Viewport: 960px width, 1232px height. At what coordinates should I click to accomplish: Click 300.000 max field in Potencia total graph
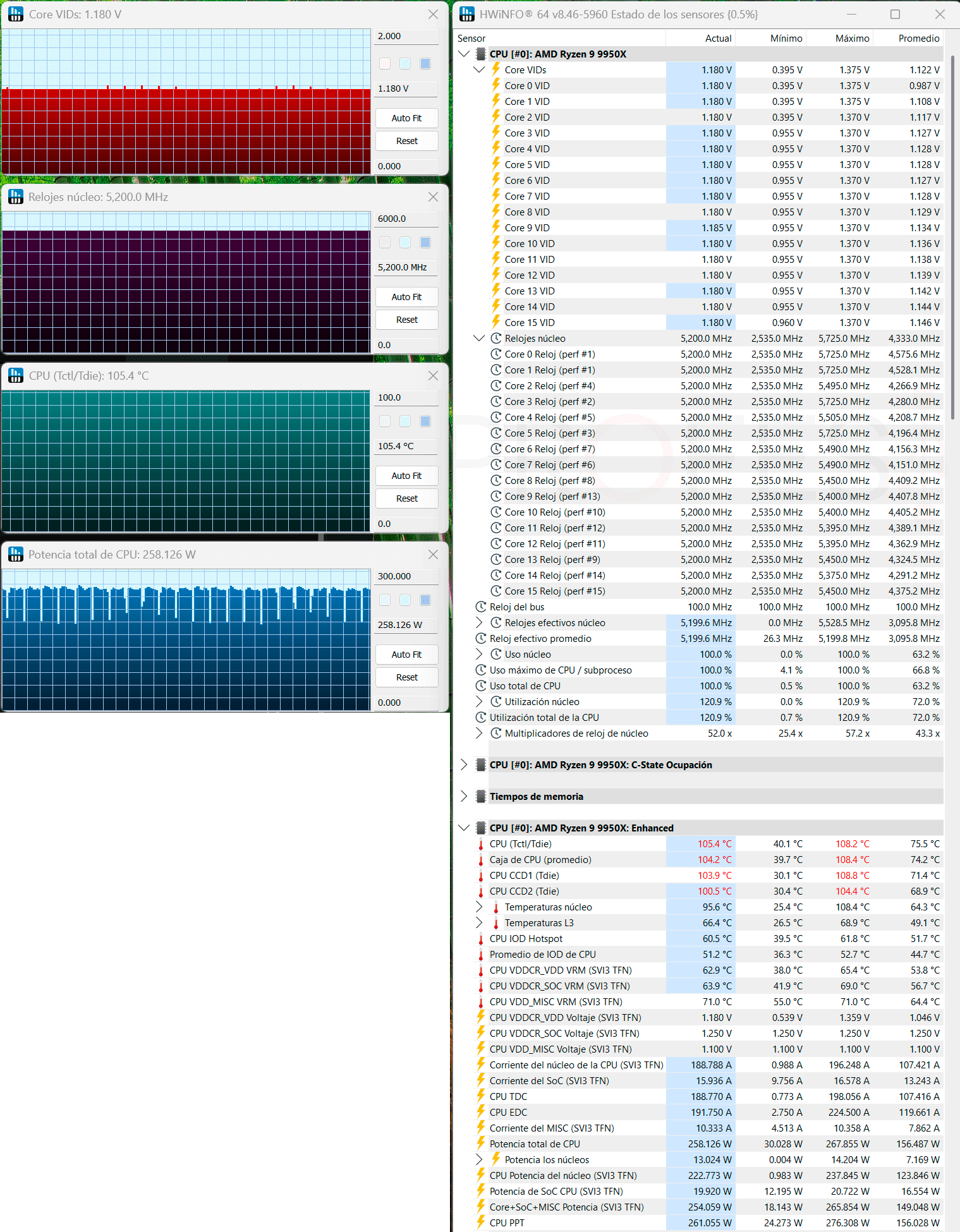pos(406,576)
